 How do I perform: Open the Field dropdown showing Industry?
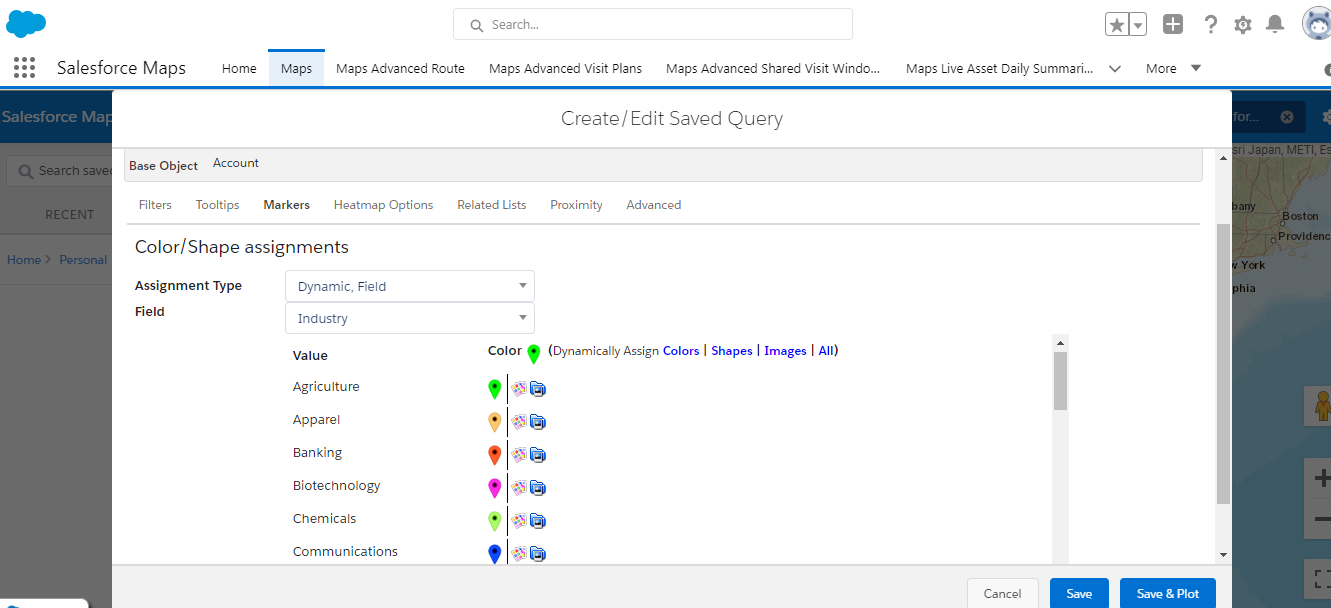409,318
